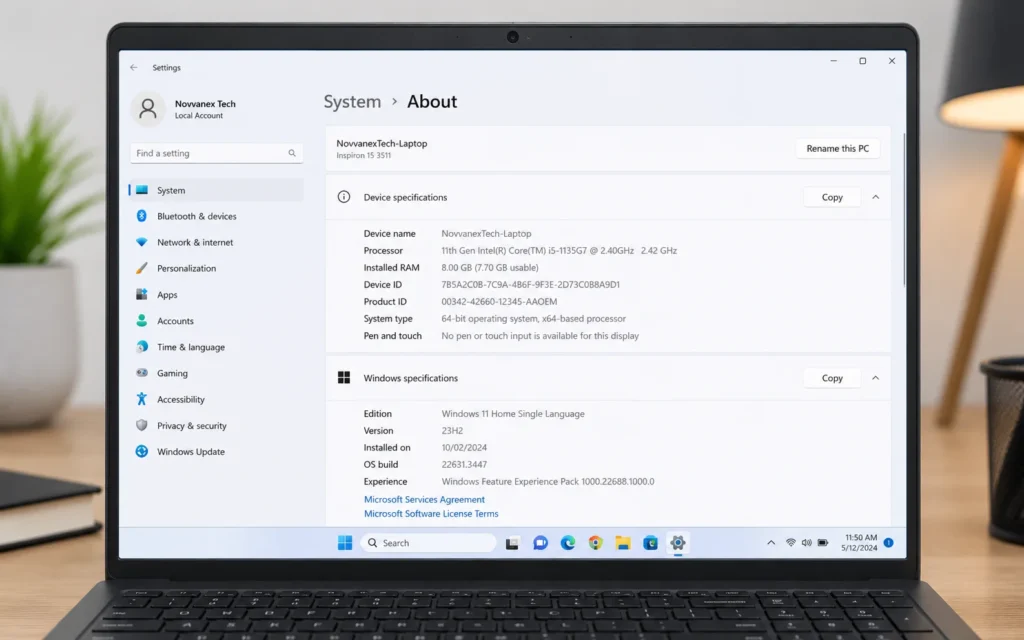This screenshot has width=1024, height=640.
Task: Open the Microsoft Software License Terms link
Action: click(431, 514)
